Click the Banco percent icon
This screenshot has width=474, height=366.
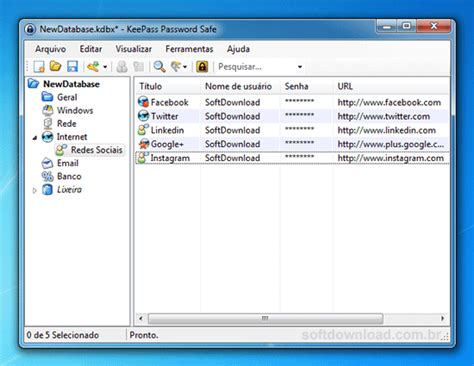coord(47,176)
